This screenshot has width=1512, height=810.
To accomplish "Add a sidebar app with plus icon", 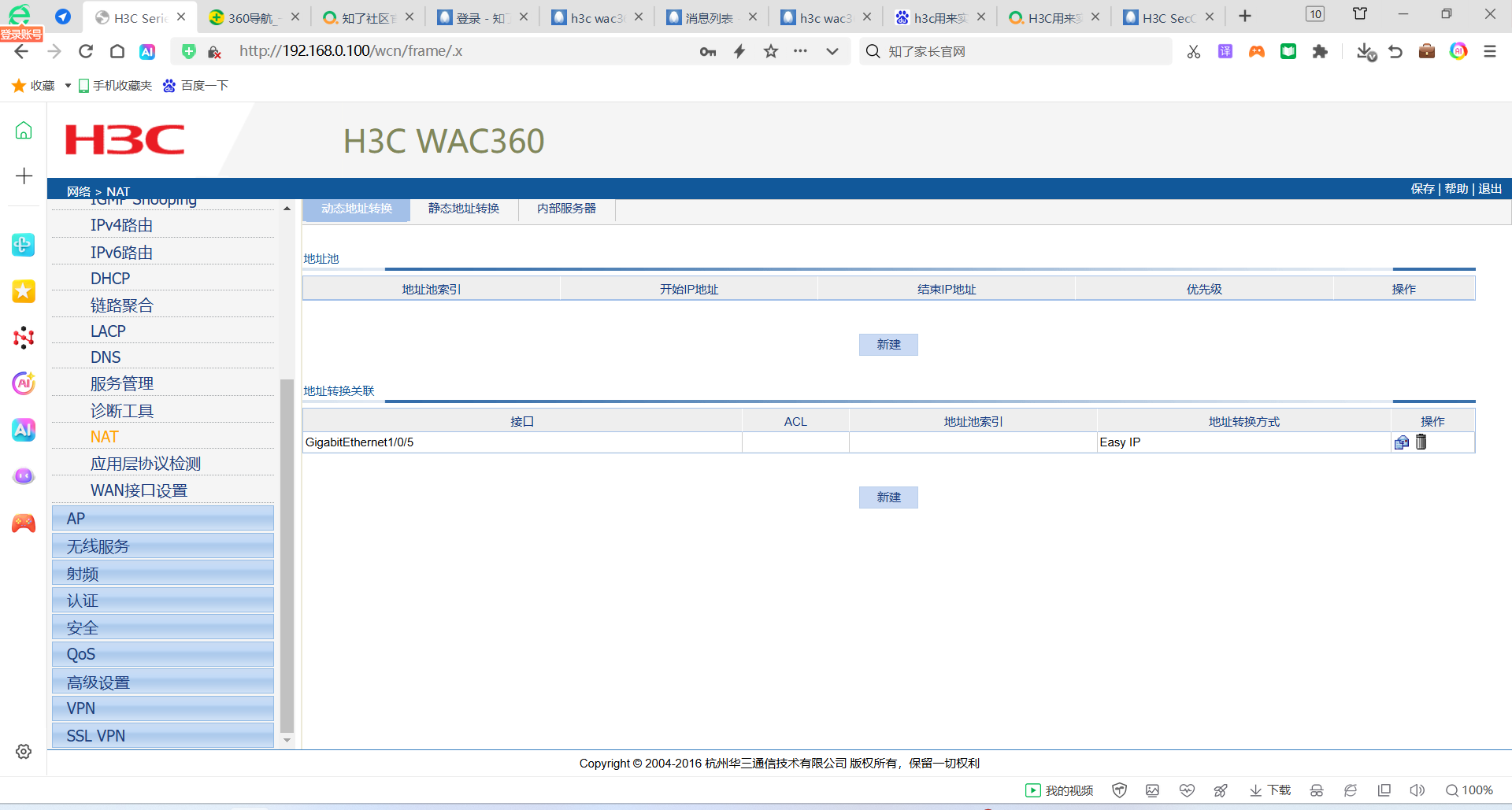I will coord(24,176).
